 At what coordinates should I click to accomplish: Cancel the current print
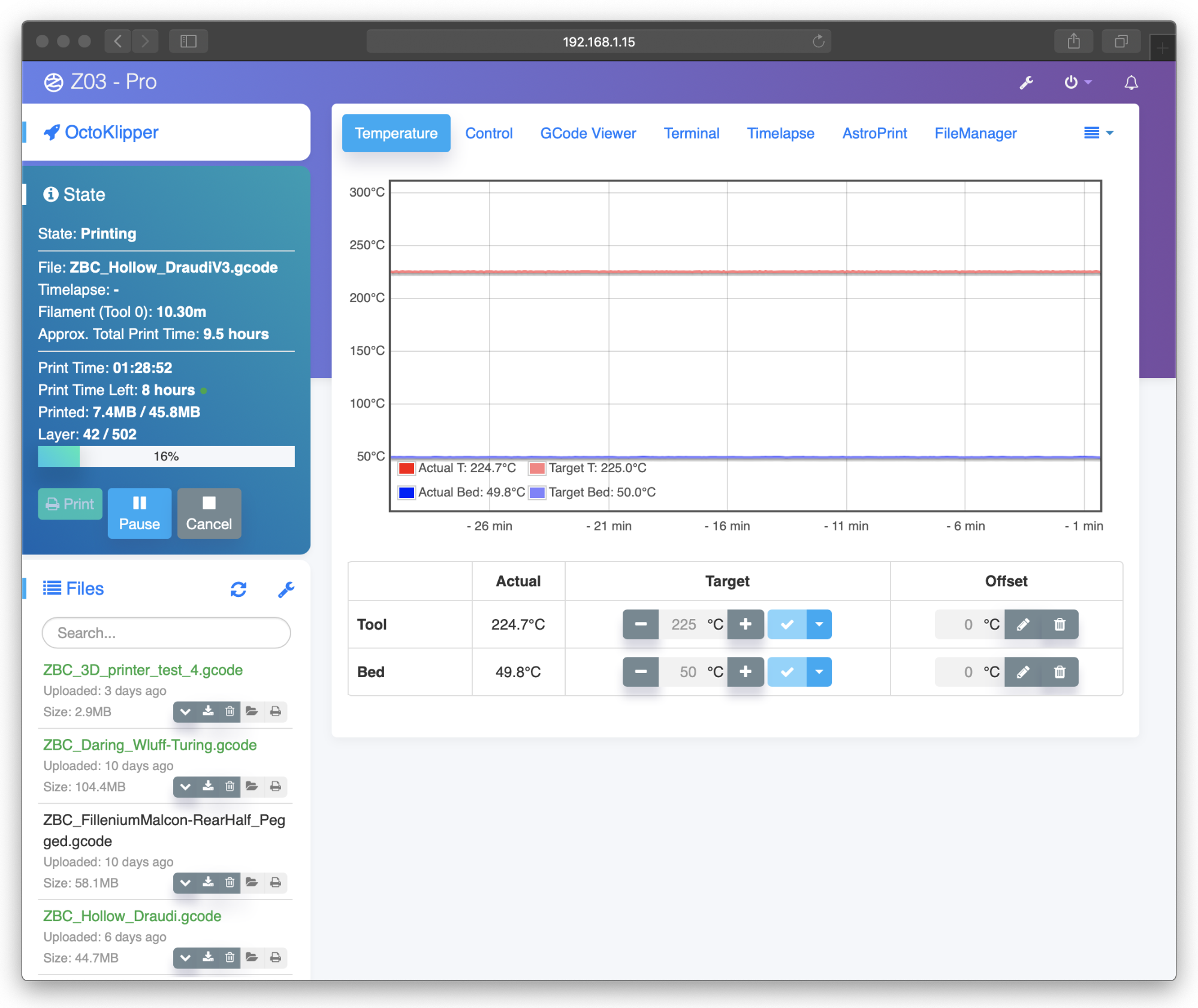pyautogui.click(x=209, y=513)
